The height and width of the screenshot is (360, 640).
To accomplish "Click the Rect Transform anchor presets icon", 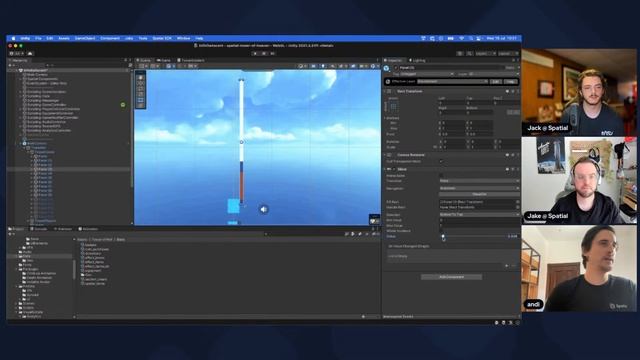I will click(x=393, y=107).
